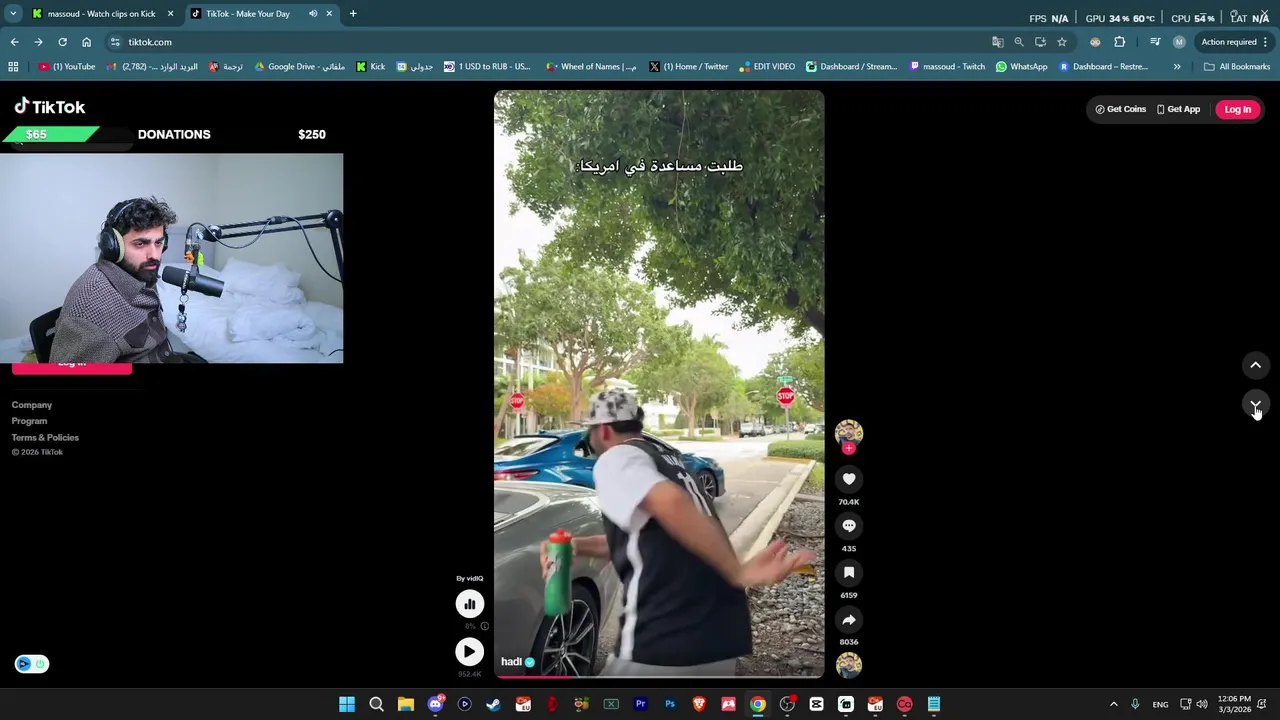Bookmark this page with the star
1280x720 pixels.
click(x=1062, y=42)
